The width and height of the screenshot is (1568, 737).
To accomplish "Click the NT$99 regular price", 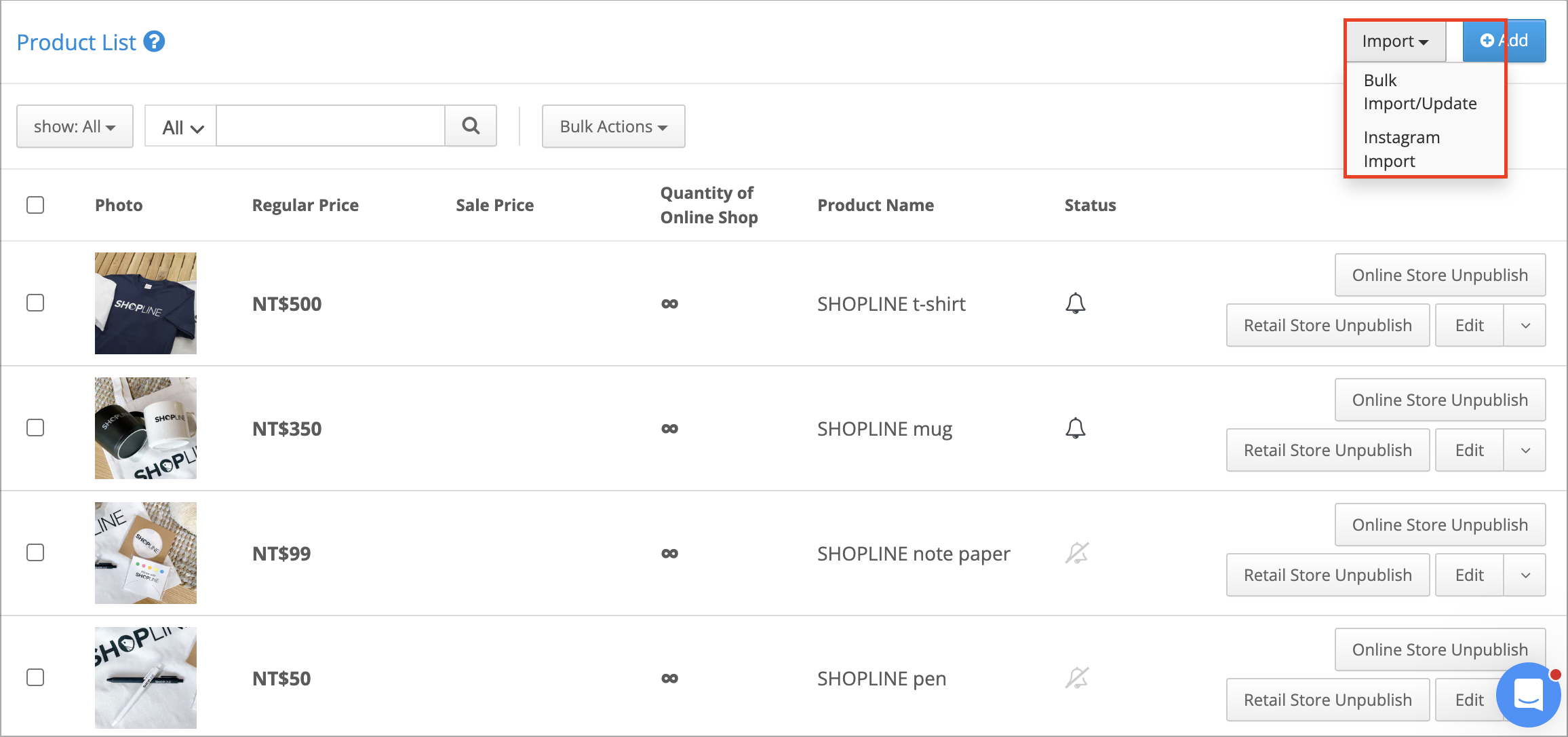I will (281, 554).
